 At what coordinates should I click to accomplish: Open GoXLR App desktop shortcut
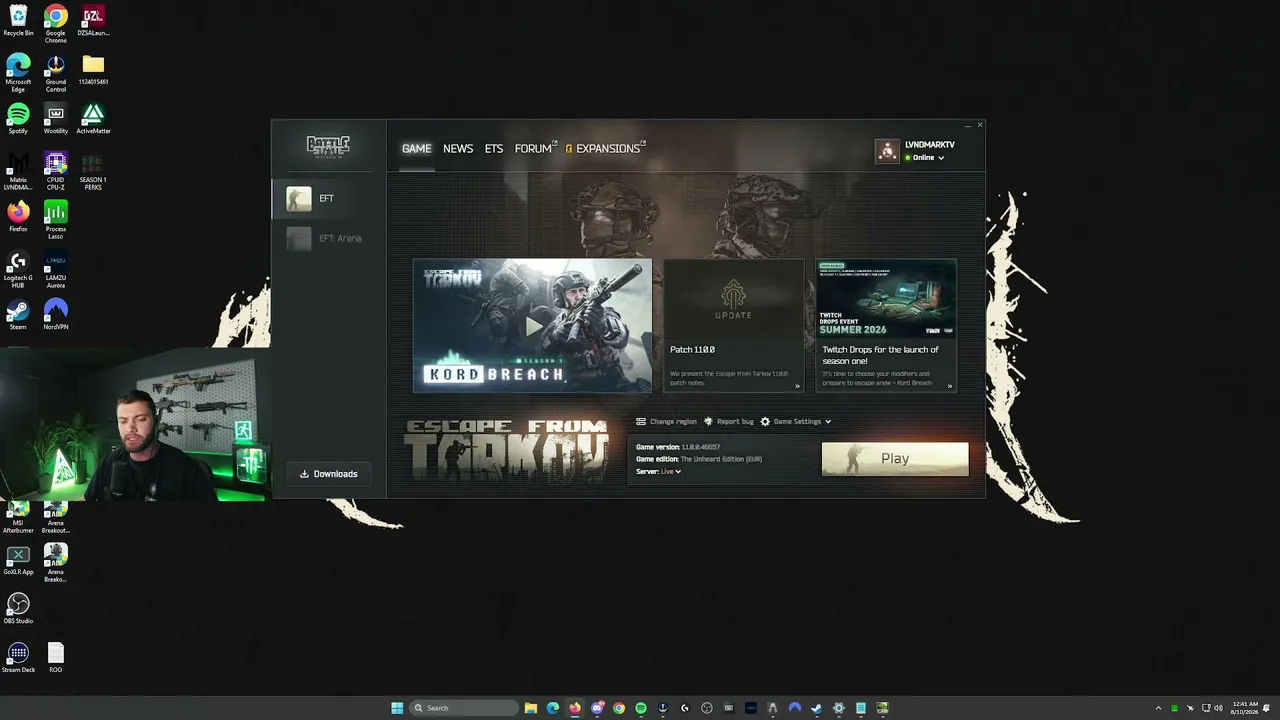click(18, 560)
